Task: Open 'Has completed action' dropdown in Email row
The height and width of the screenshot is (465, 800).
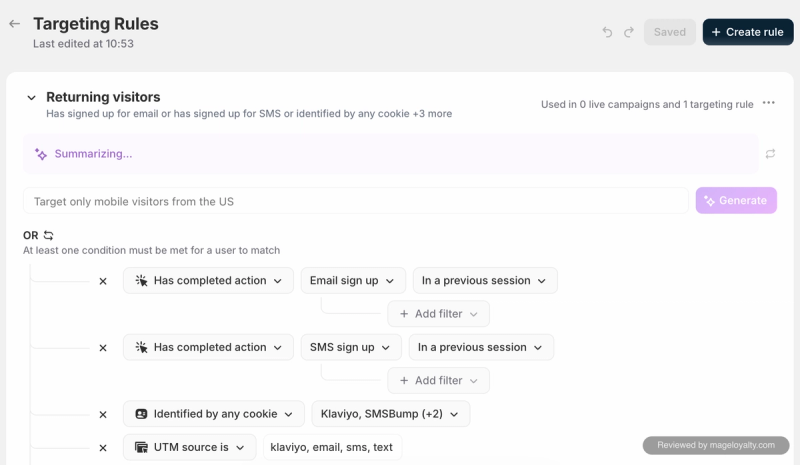Action: pyautogui.click(x=208, y=281)
